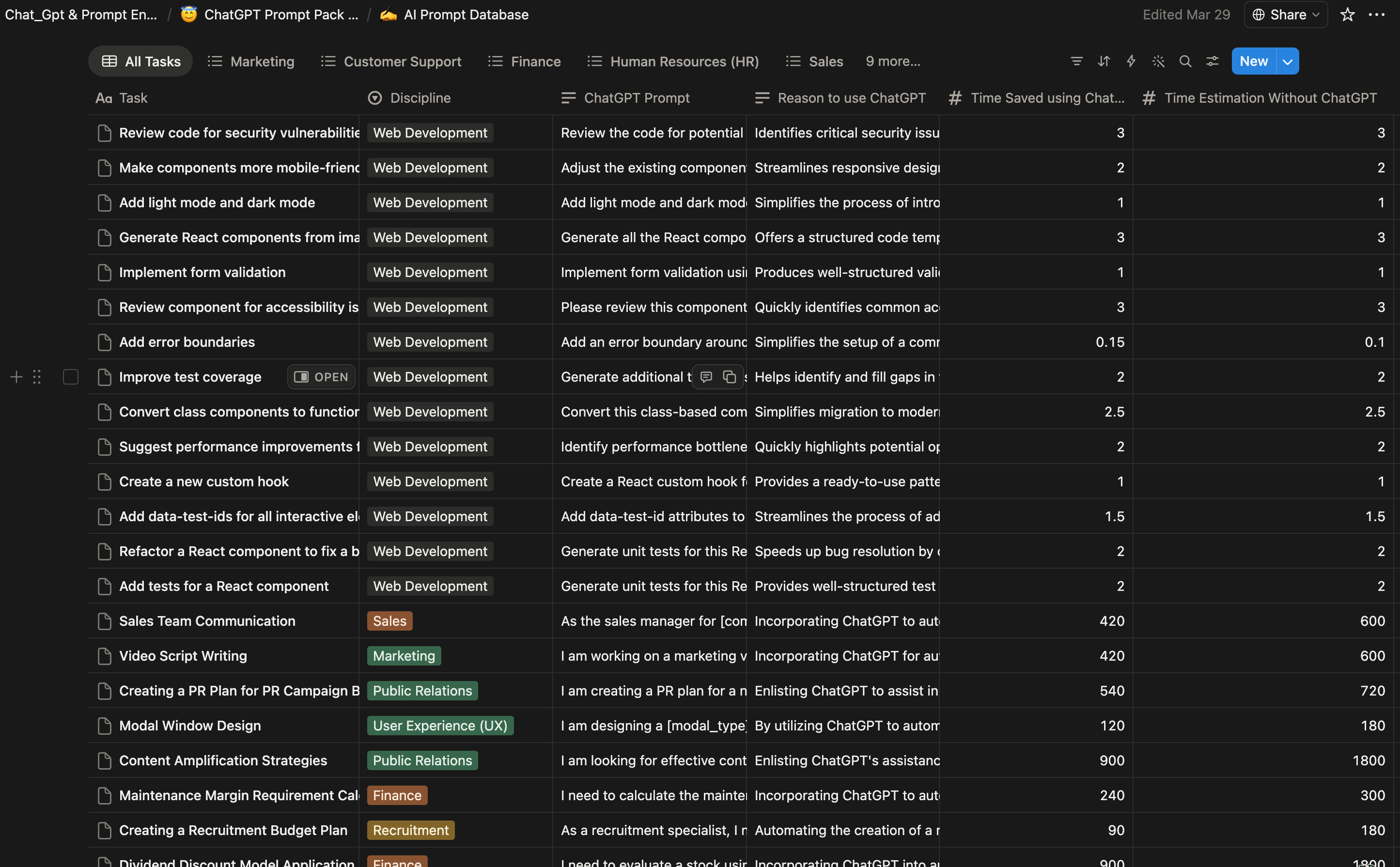Switch to the Human Resources (HR) tab
Image resolution: width=1400 pixels, height=867 pixels.
pos(673,62)
